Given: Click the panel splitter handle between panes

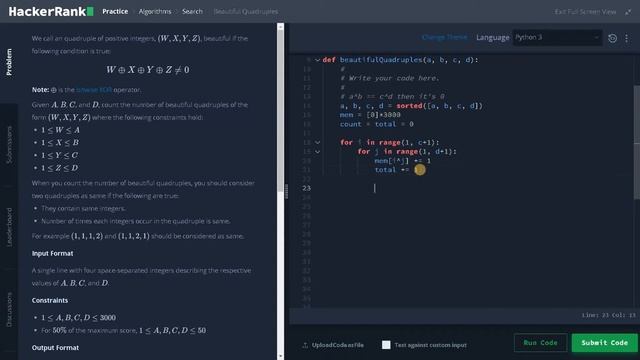Looking at the screenshot, I should click(287, 191).
